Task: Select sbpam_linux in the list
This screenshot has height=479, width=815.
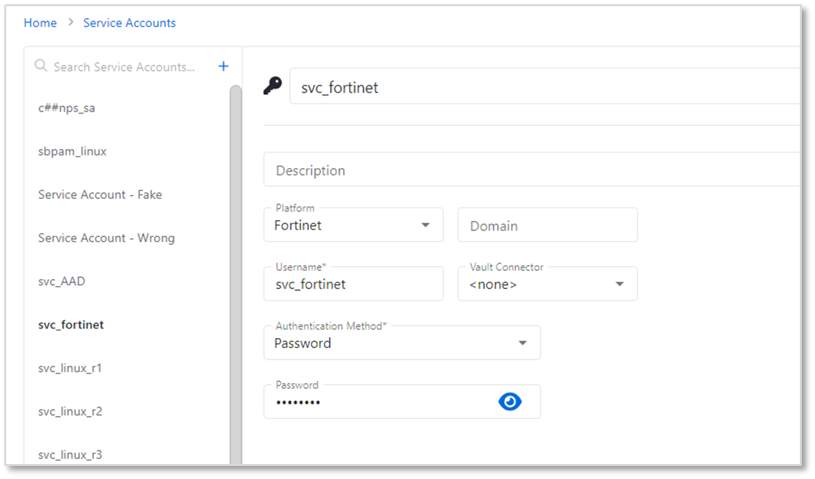Action: point(72,151)
